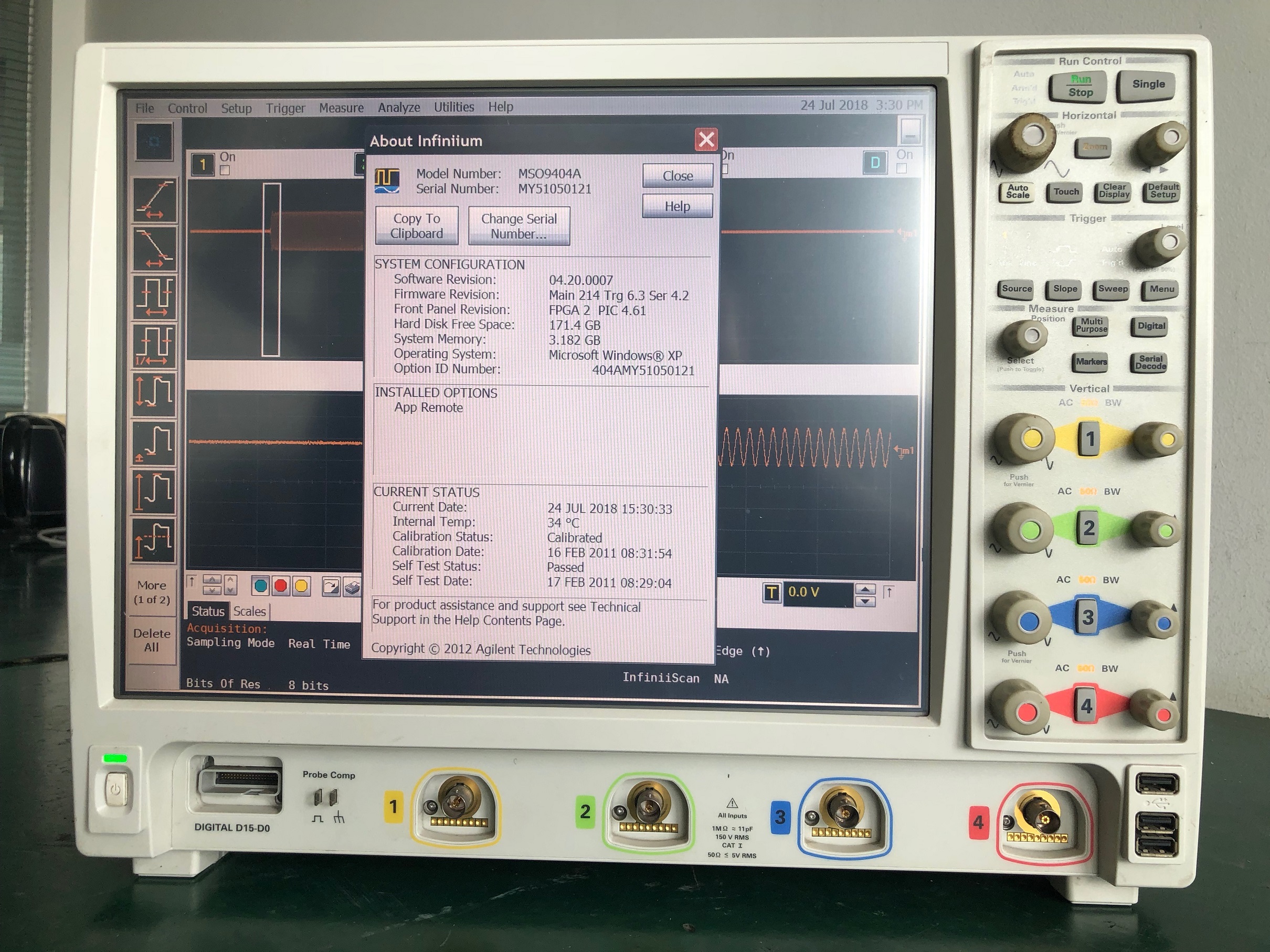Decrease the trigger level with the down stepper
The width and height of the screenshot is (1270, 952).
tap(865, 602)
